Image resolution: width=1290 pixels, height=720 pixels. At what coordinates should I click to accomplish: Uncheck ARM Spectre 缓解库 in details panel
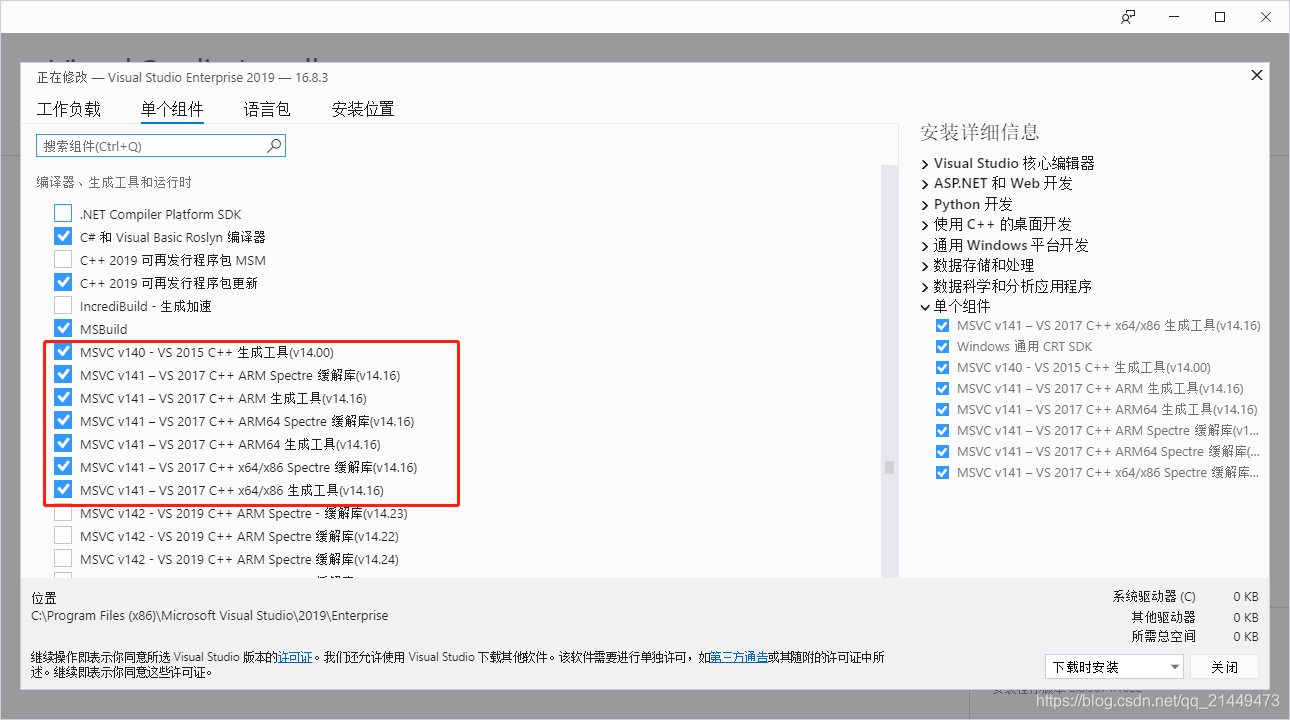point(942,431)
